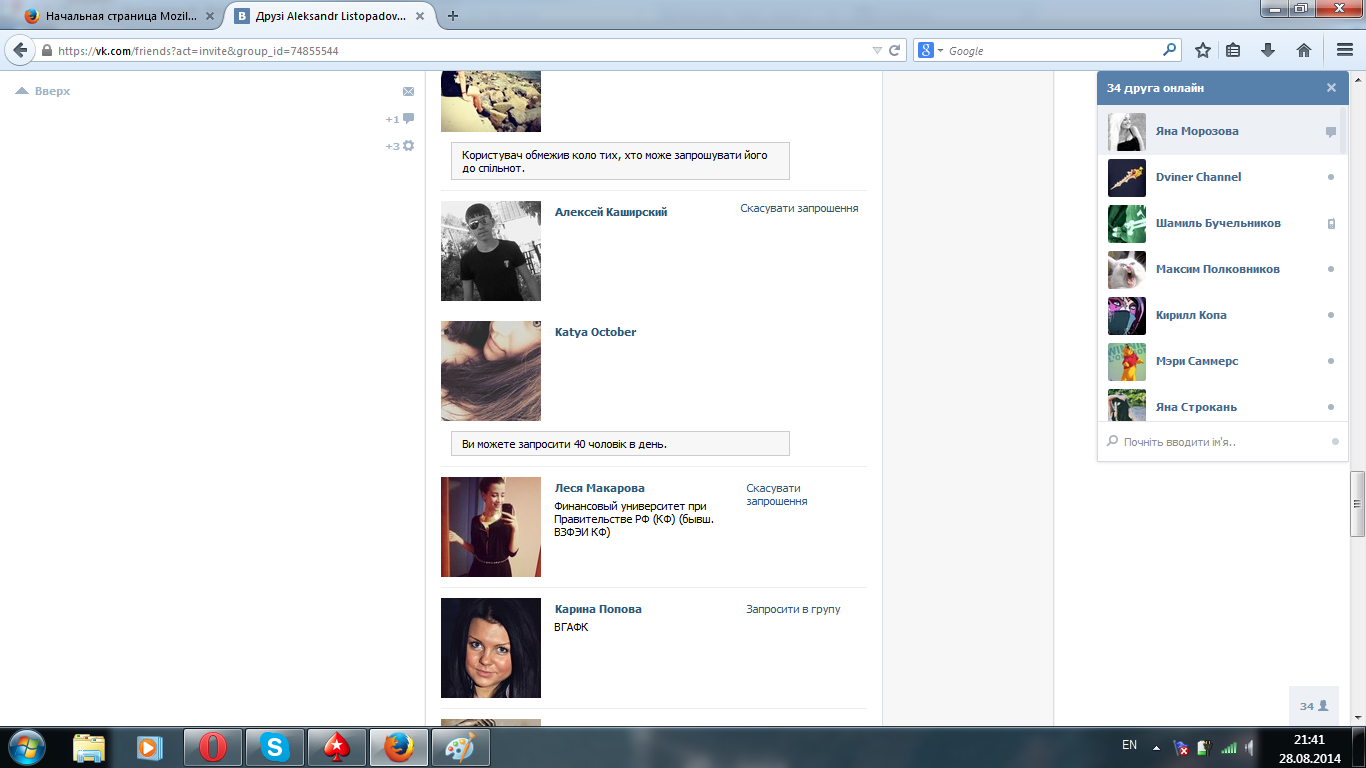Viewport: 1366px width, 768px height.
Task: Click Карина Попова photo thumbnail
Action: (x=491, y=648)
